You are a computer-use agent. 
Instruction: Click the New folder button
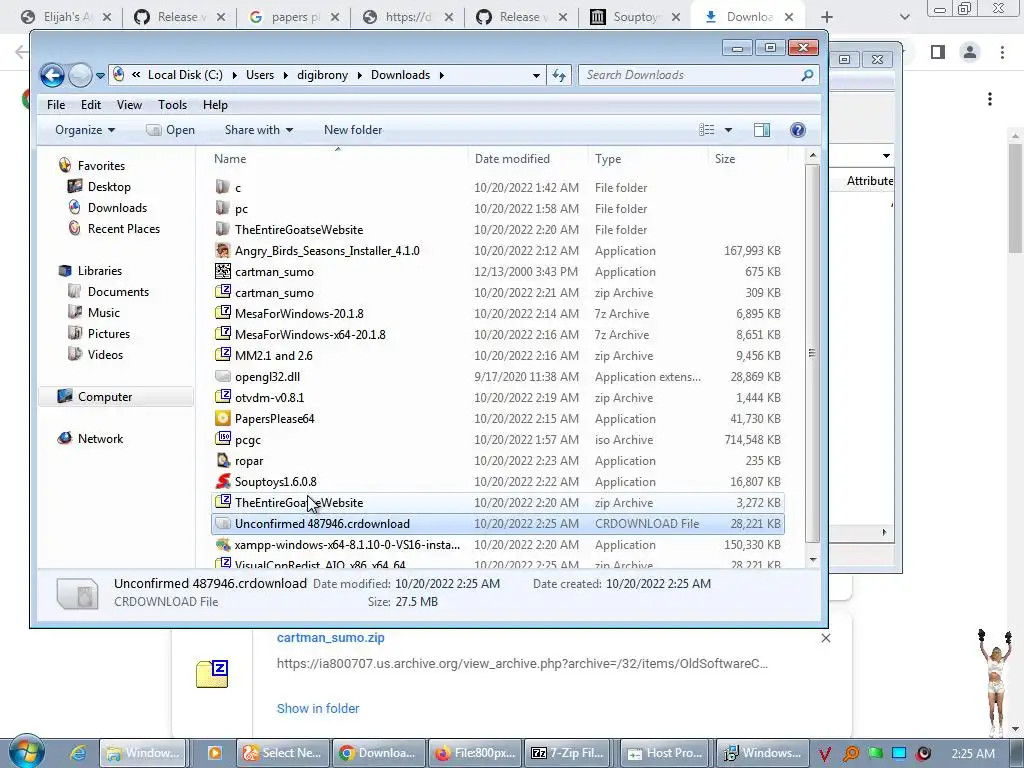[353, 130]
